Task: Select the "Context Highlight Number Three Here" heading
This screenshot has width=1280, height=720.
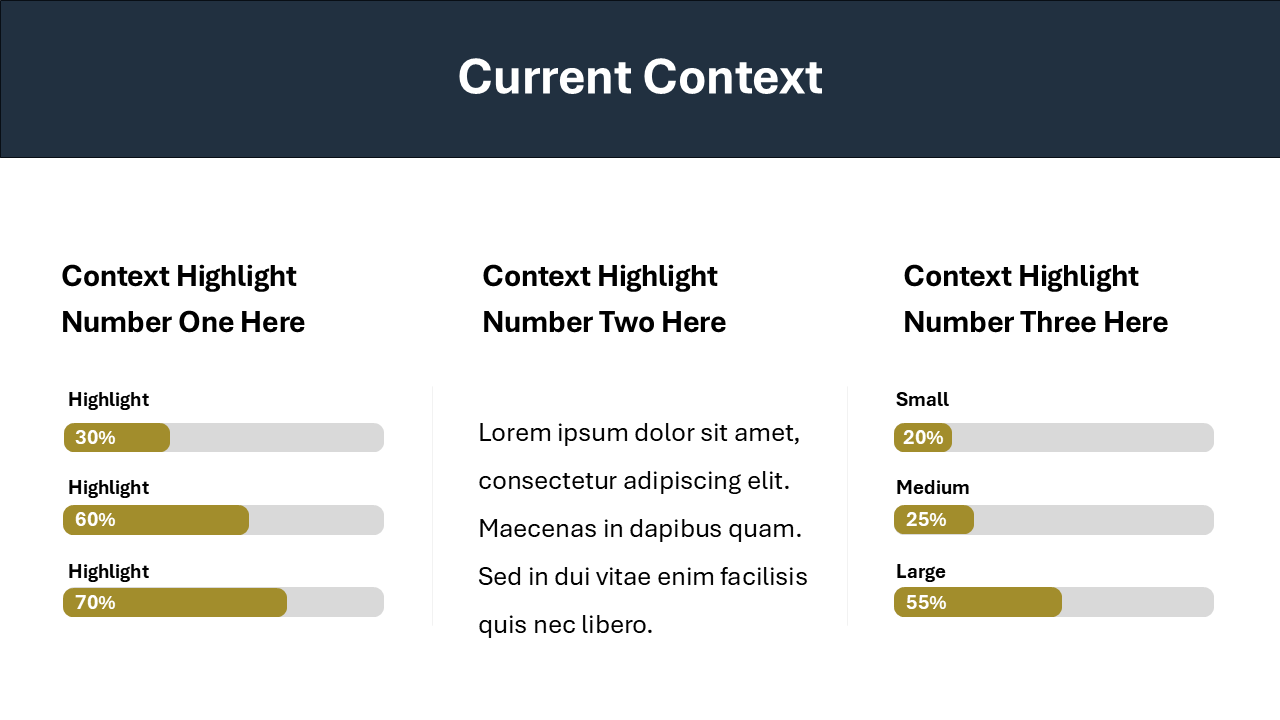Action: coord(1035,299)
